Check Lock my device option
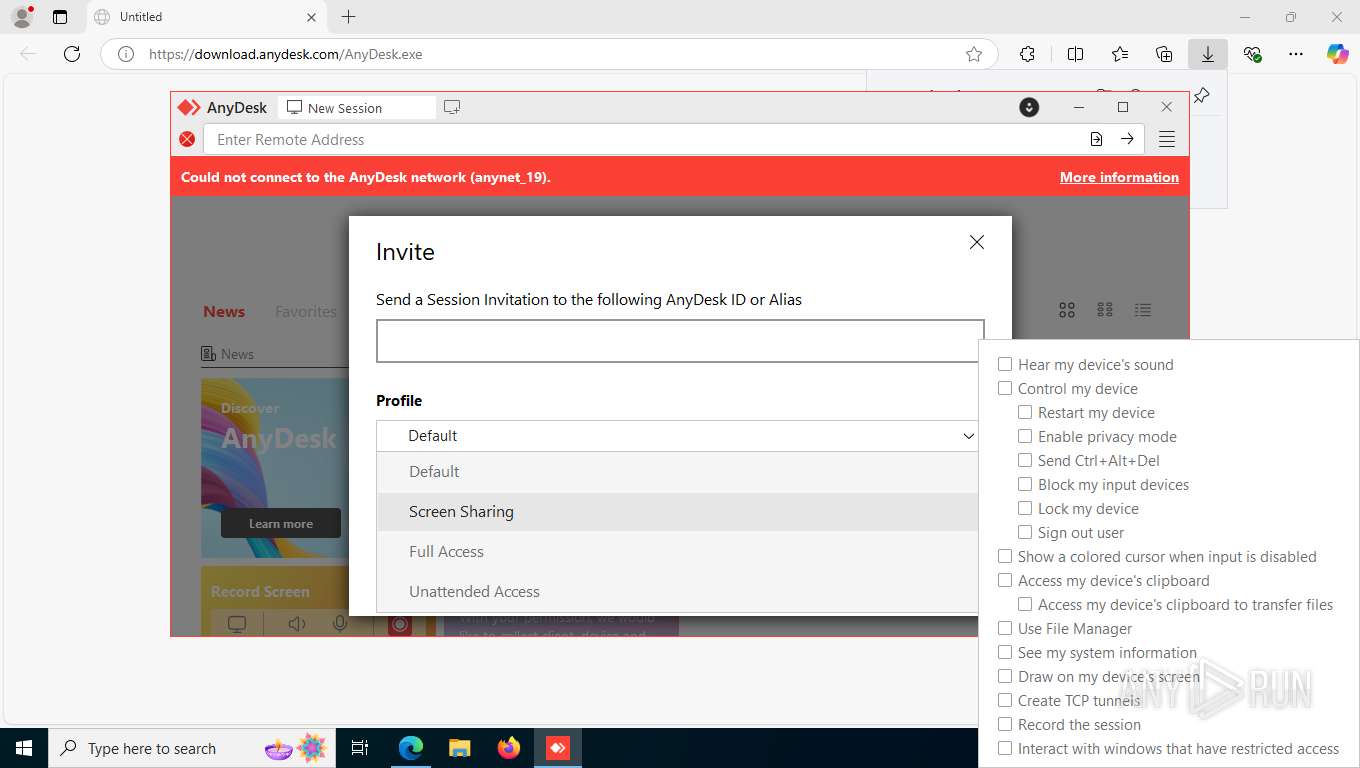1360x768 pixels. click(x=1025, y=508)
